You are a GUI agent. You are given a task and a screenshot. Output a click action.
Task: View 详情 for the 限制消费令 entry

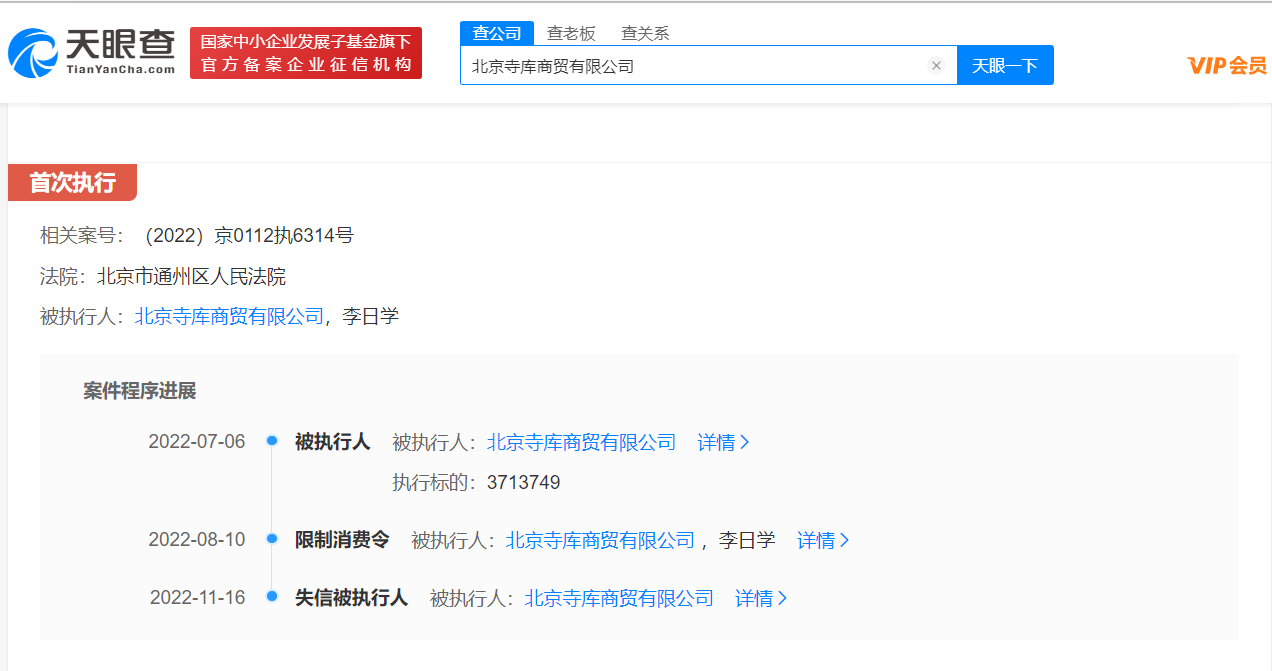(823, 540)
